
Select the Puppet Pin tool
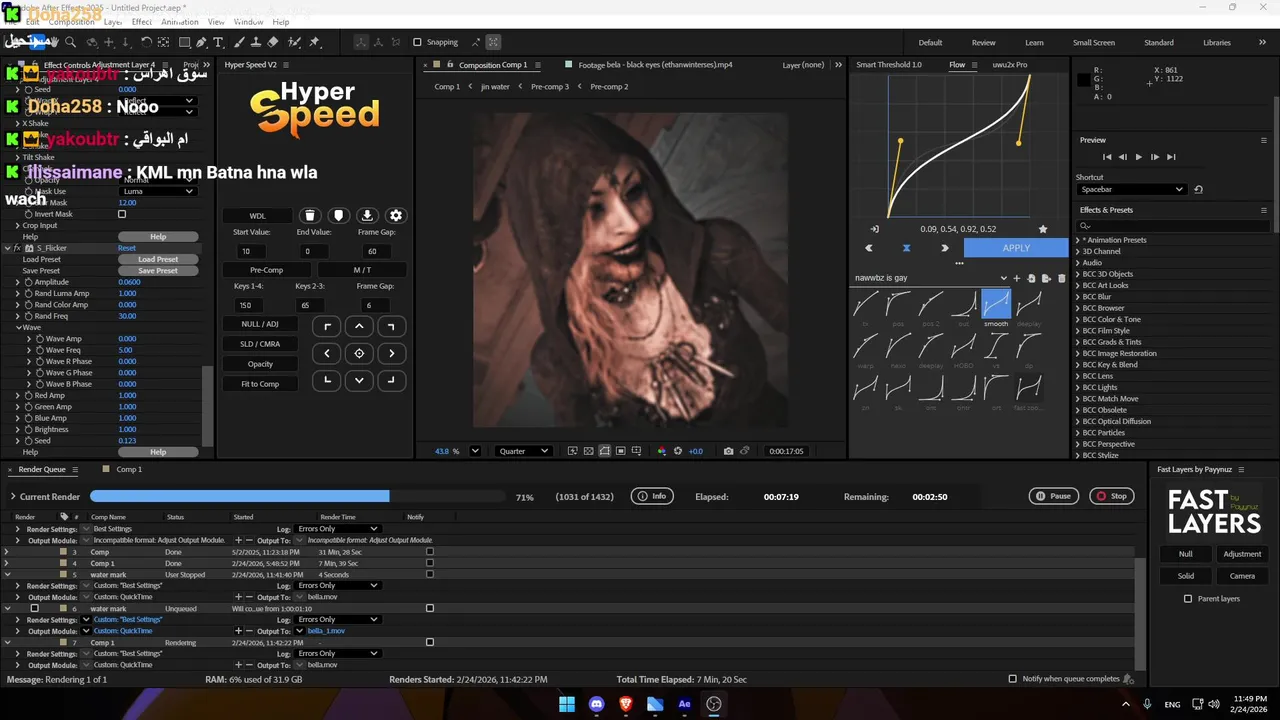coord(314,42)
